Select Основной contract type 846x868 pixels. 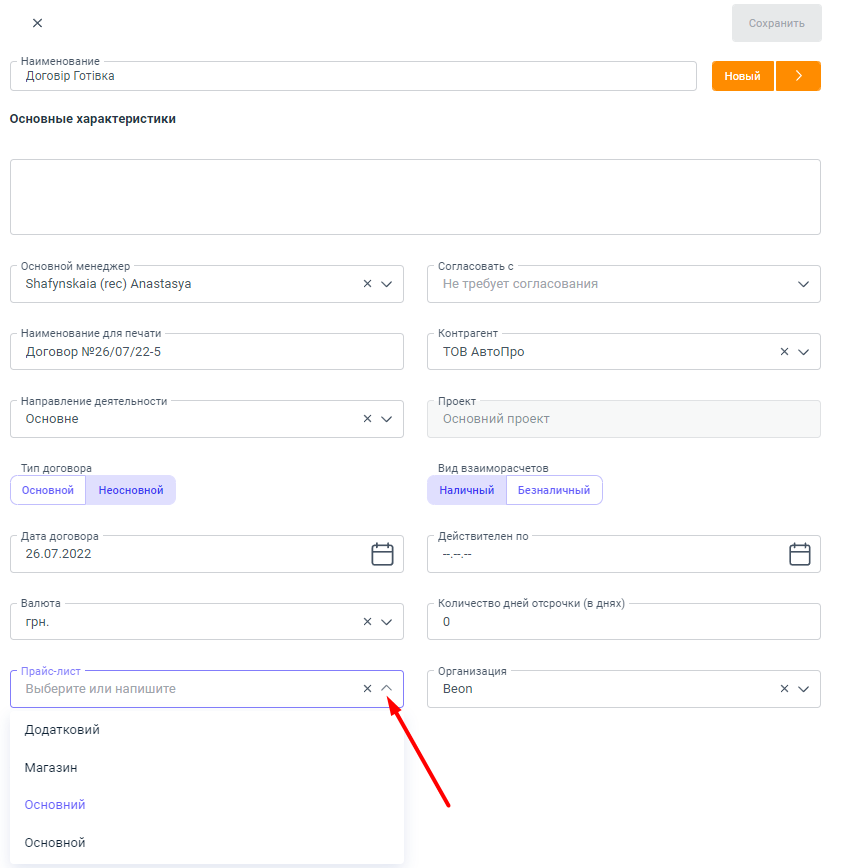(x=48, y=490)
